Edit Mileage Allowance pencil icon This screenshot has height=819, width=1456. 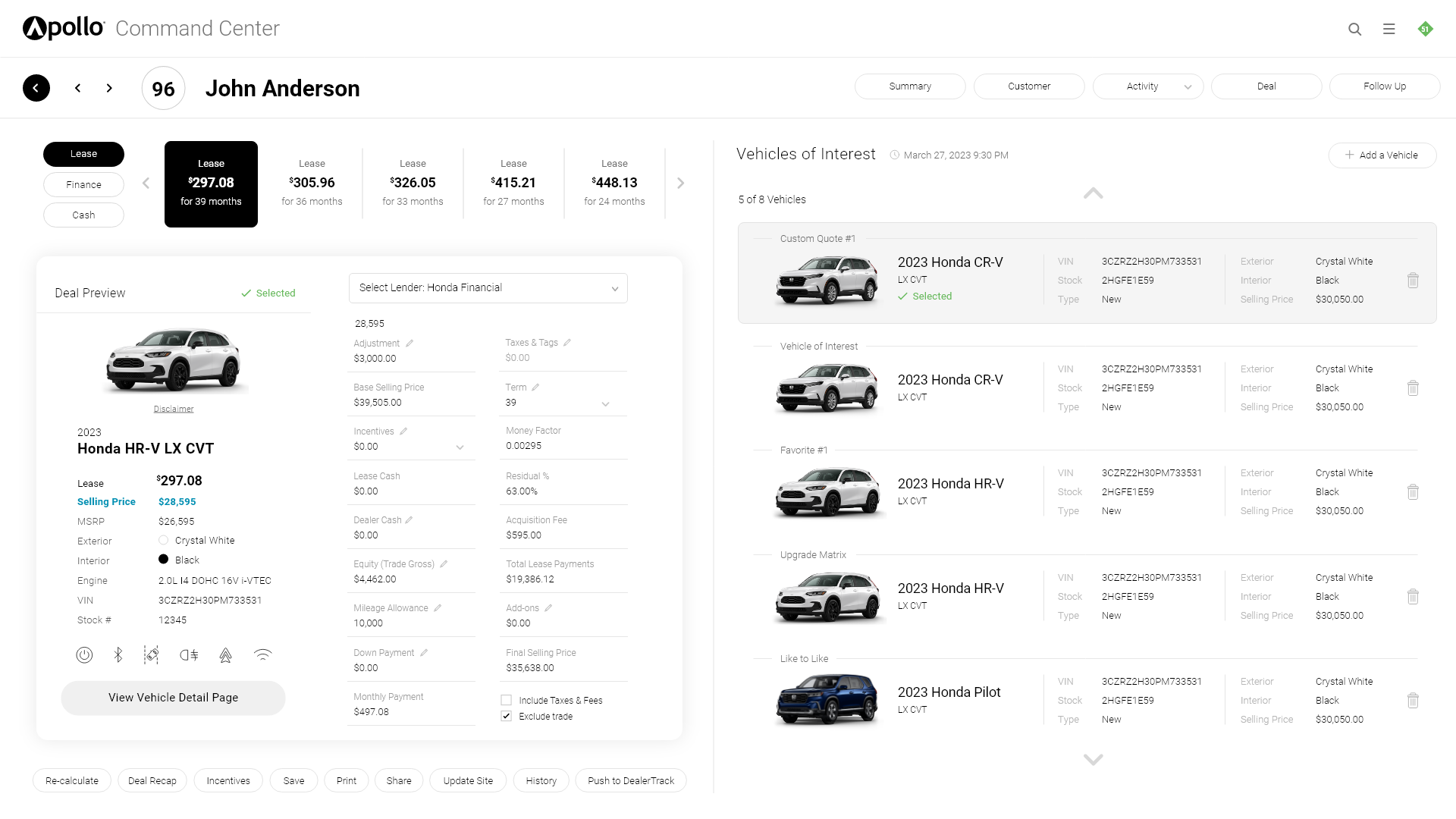point(438,607)
